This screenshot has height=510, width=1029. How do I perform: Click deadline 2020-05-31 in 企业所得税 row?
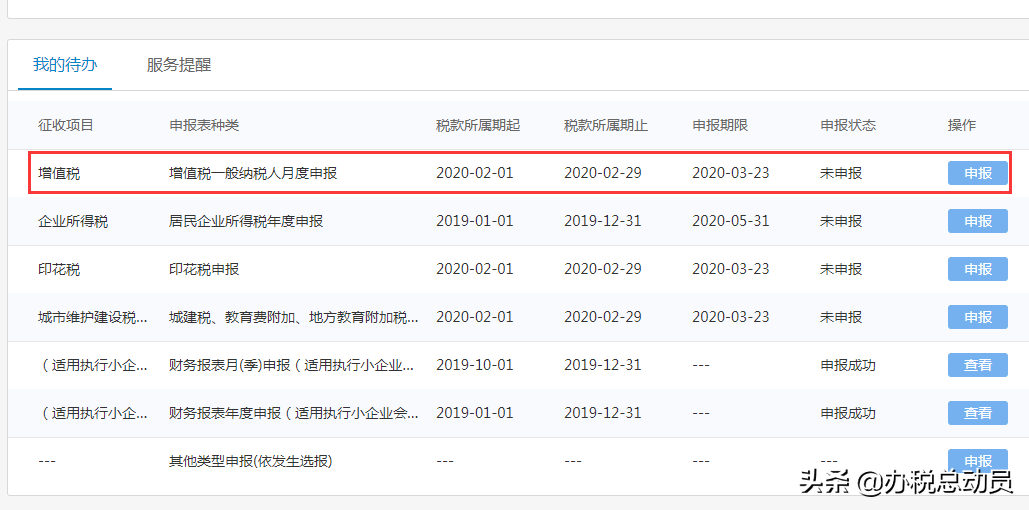[x=730, y=221]
